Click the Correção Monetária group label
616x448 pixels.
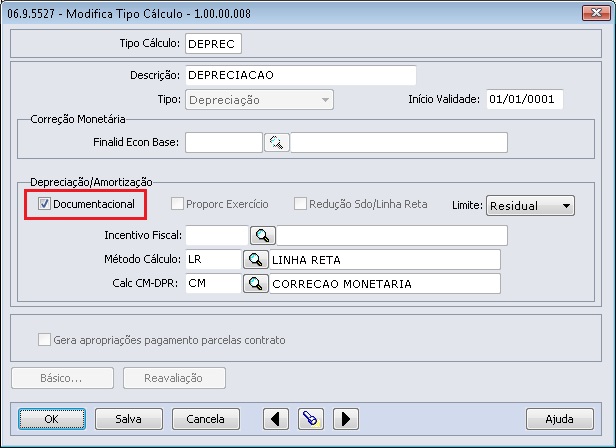(78, 119)
